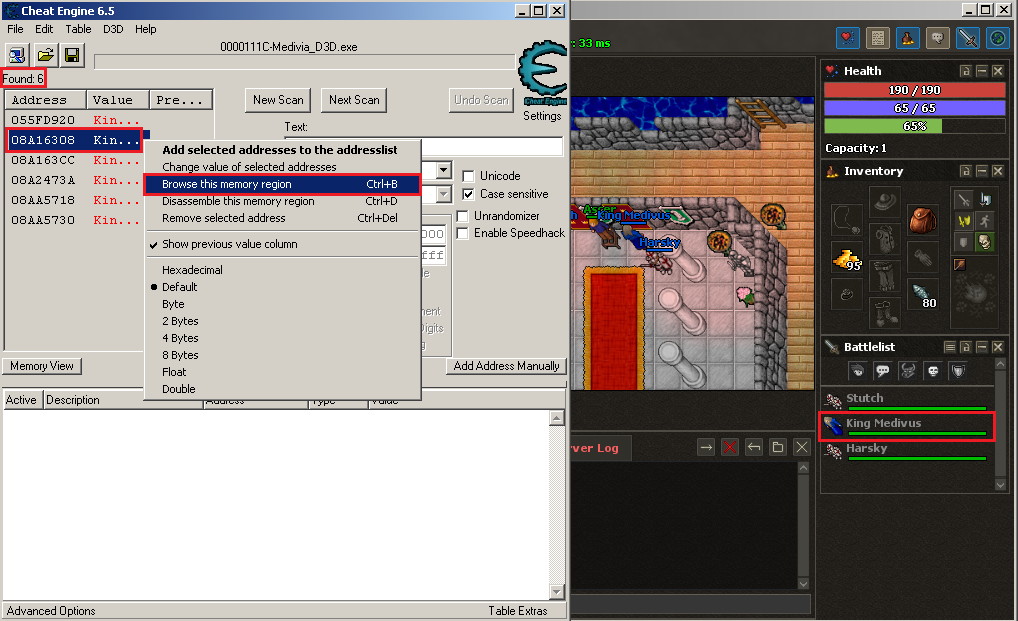The height and width of the screenshot is (621, 1018).
Task: Click the right-arrow button beside Server Log
Action: (706, 447)
